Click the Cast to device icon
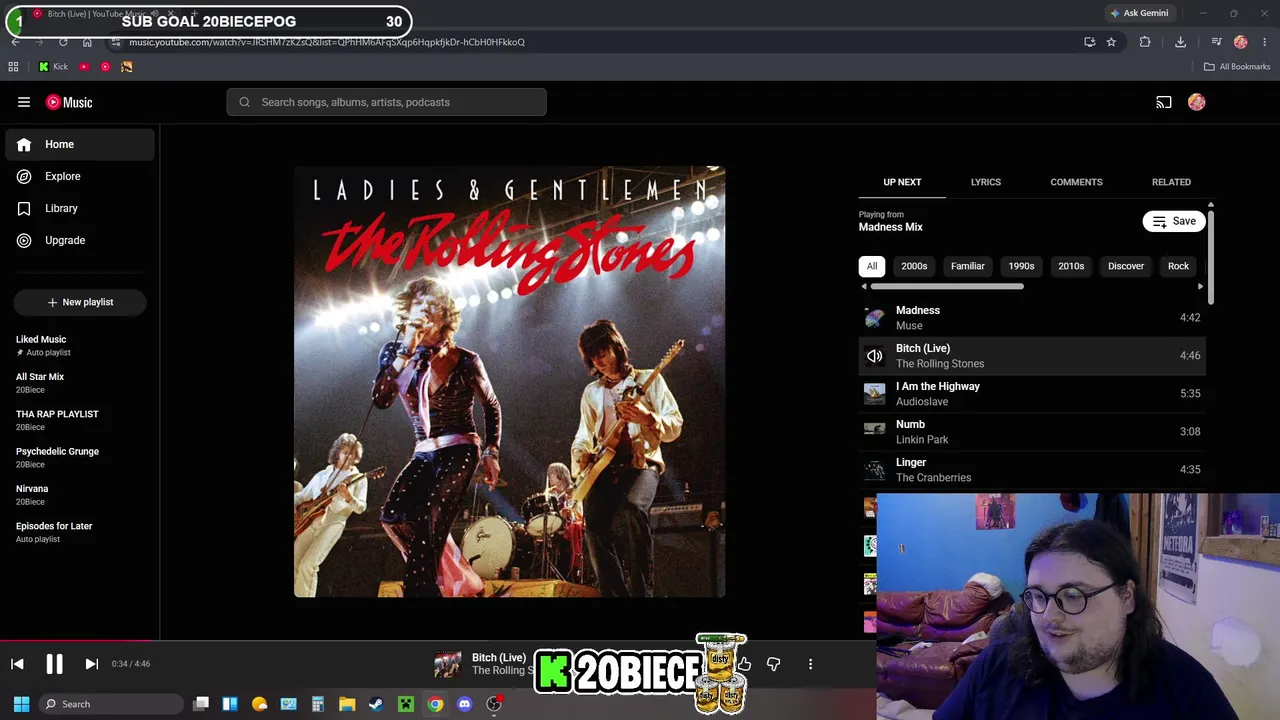The image size is (1280, 720). (1164, 102)
